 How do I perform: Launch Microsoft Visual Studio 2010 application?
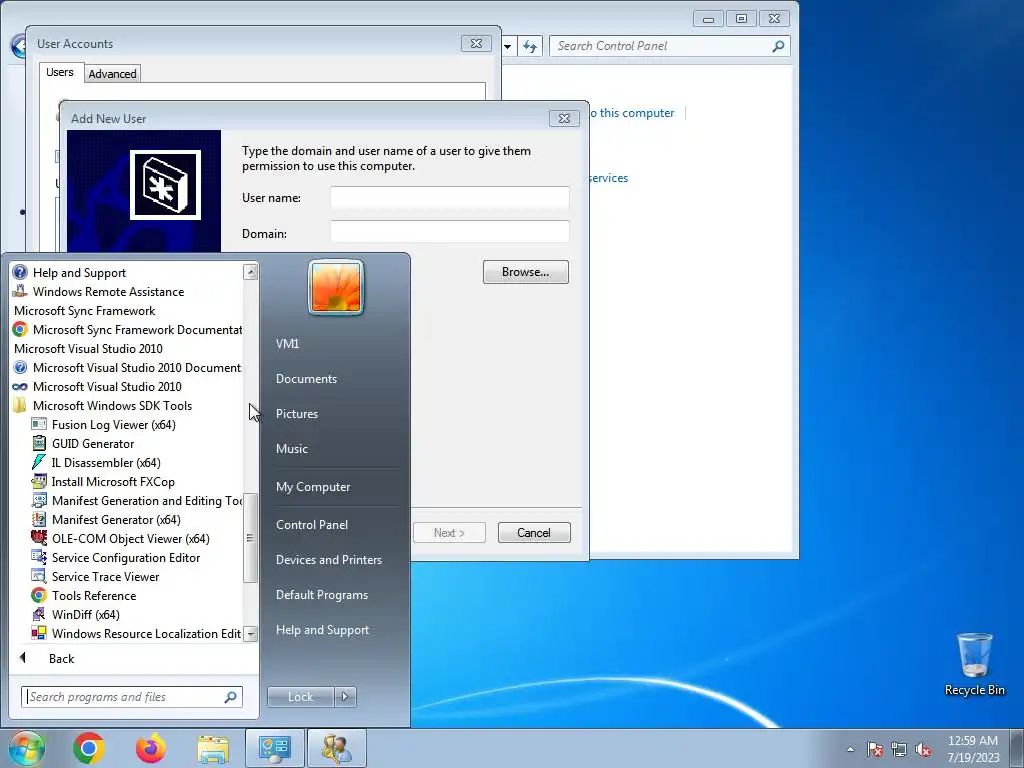click(x=97, y=387)
